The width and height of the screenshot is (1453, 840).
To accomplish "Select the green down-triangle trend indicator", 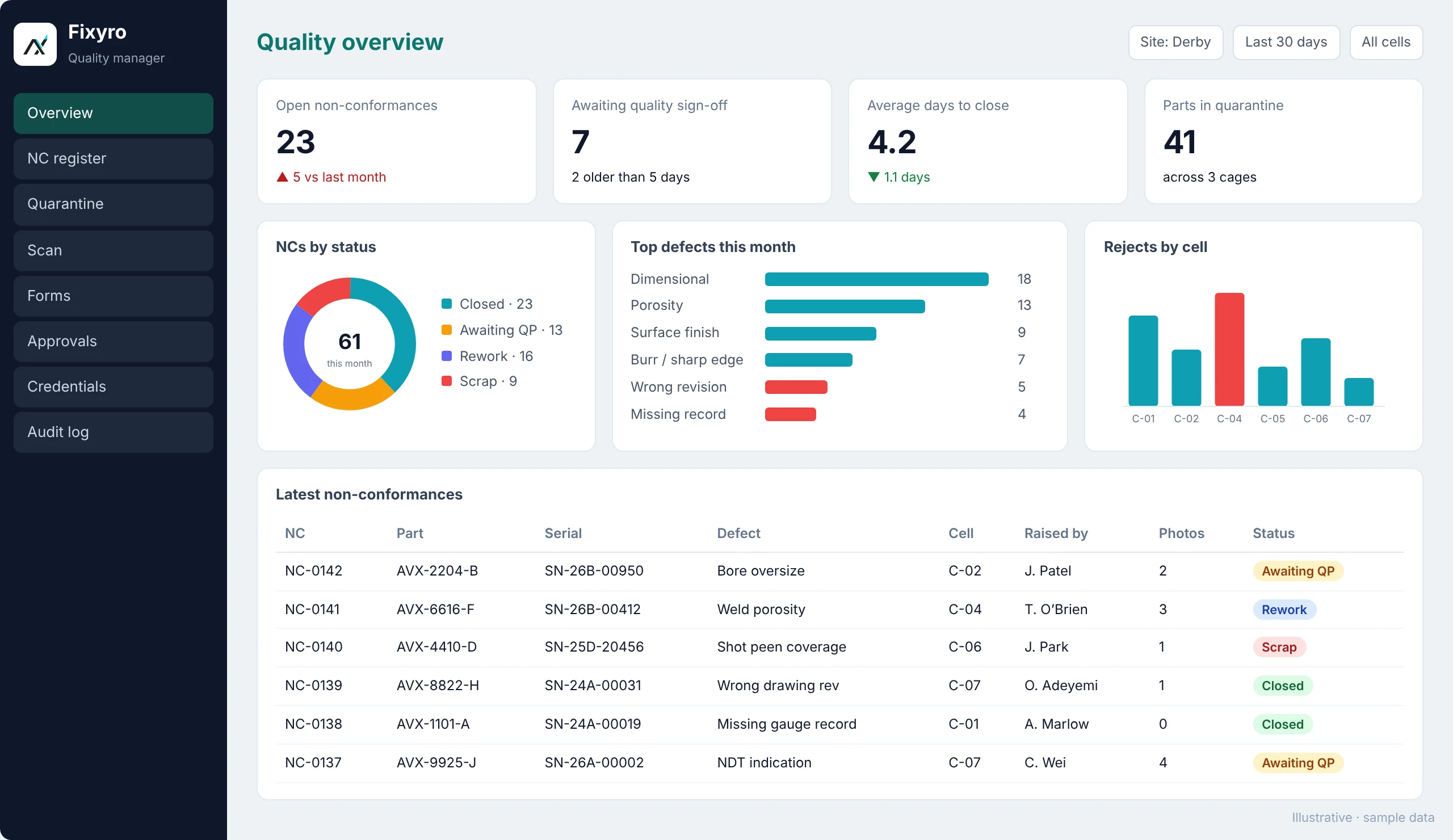I will coord(874,177).
